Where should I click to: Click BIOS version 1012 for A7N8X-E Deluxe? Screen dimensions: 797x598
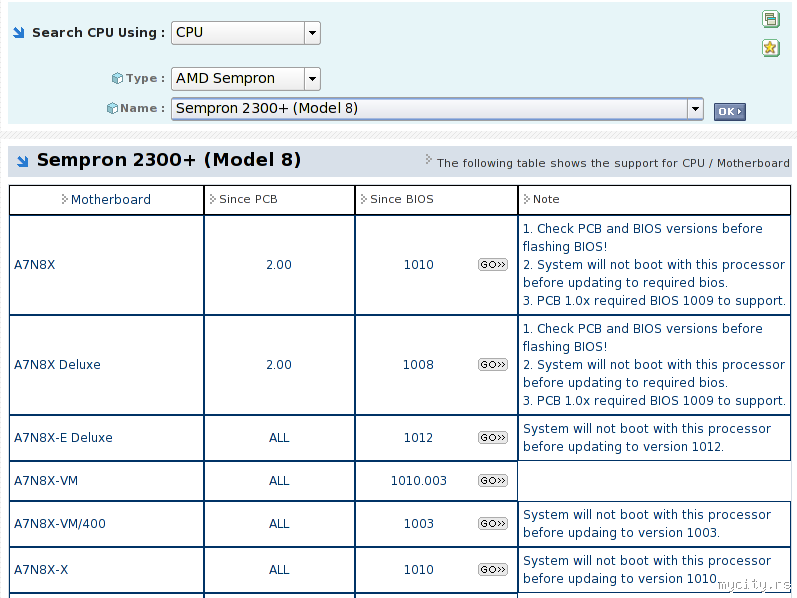click(418, 437)
